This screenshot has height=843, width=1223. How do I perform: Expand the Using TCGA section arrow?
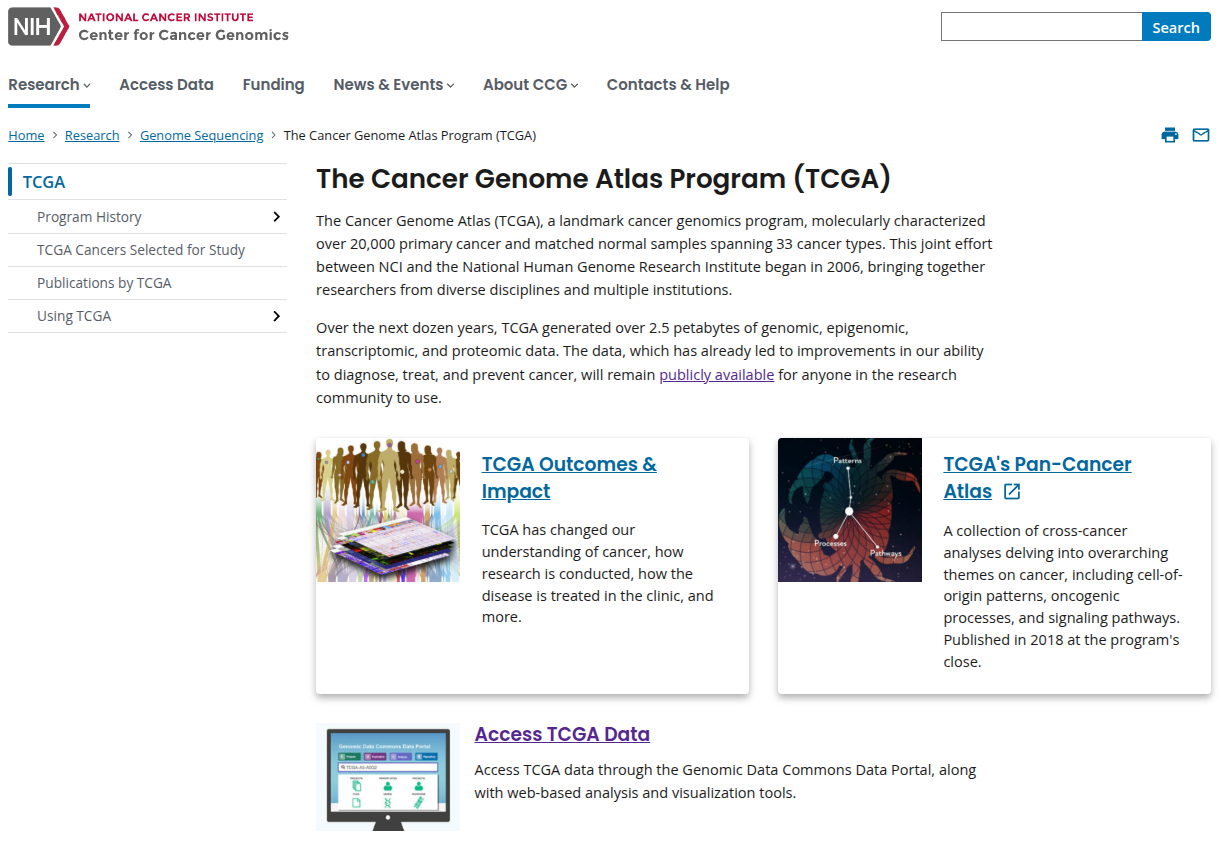276,316
